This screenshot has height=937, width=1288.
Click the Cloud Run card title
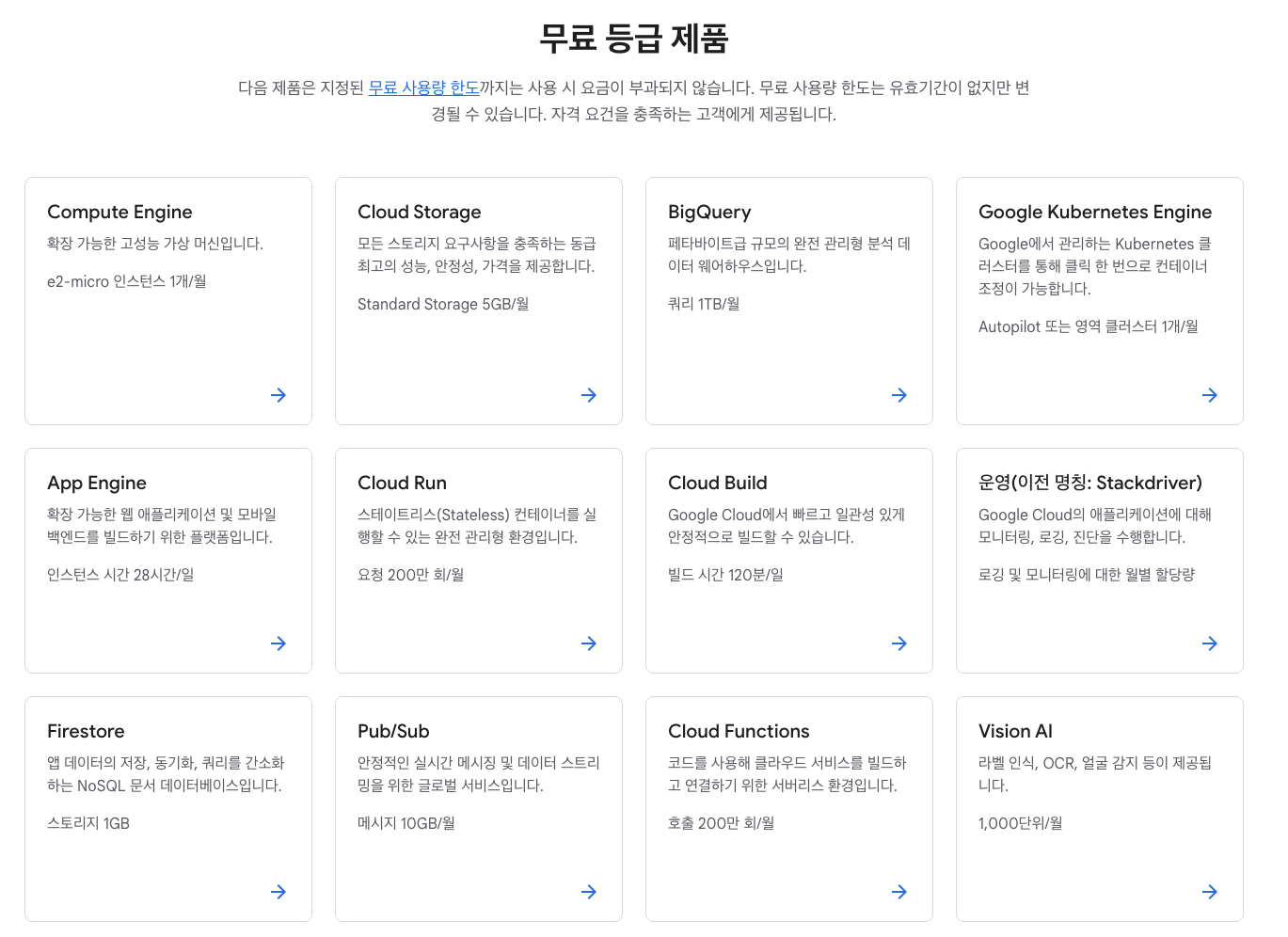(402, 483)
